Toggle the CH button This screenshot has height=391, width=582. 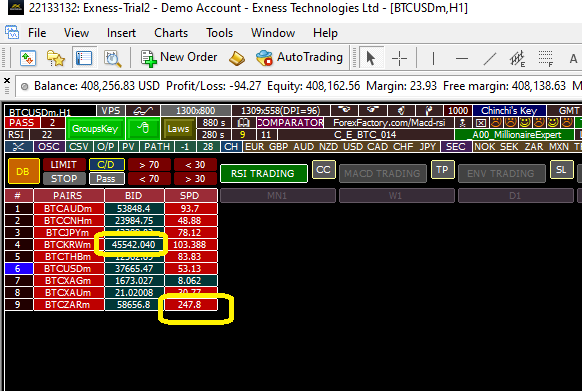click(x=231, y=147)
